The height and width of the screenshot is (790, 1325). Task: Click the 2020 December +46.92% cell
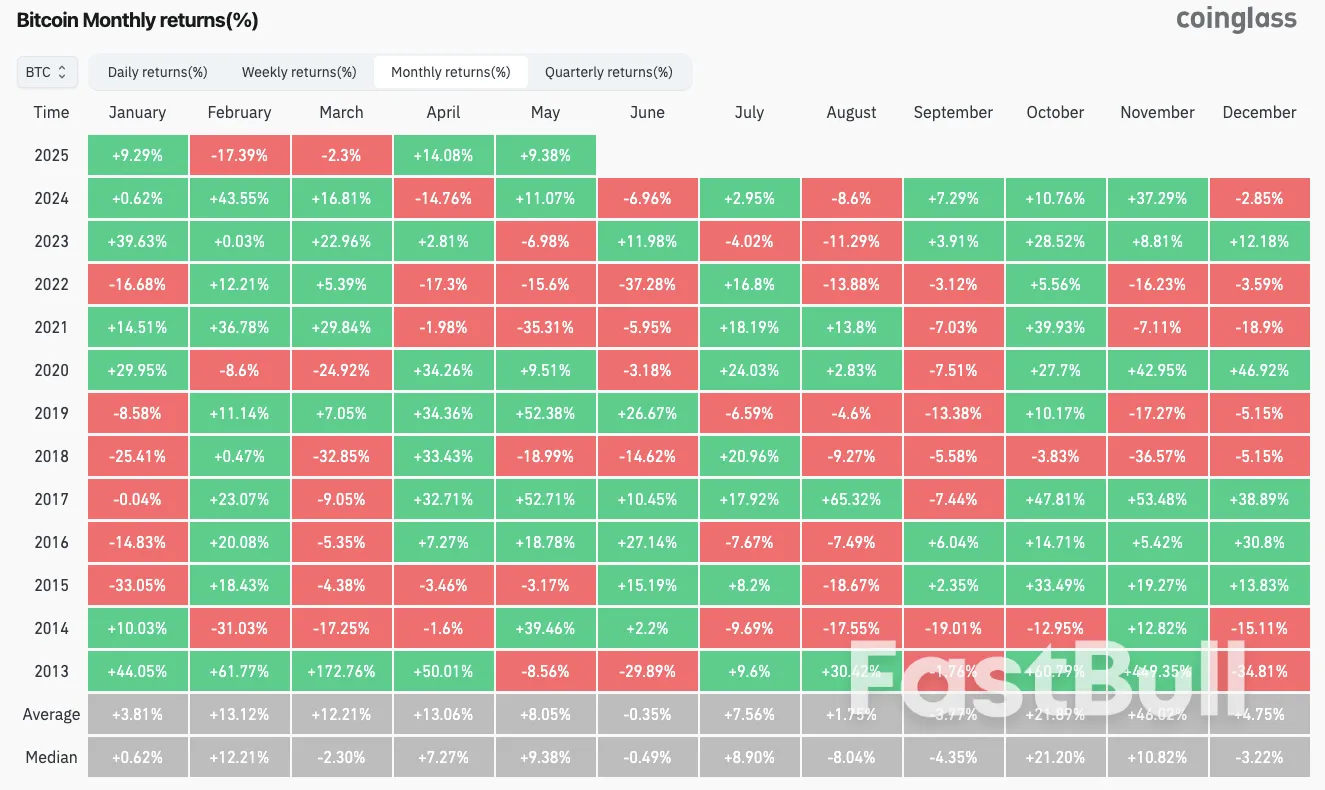click(x=1259, y=370)
